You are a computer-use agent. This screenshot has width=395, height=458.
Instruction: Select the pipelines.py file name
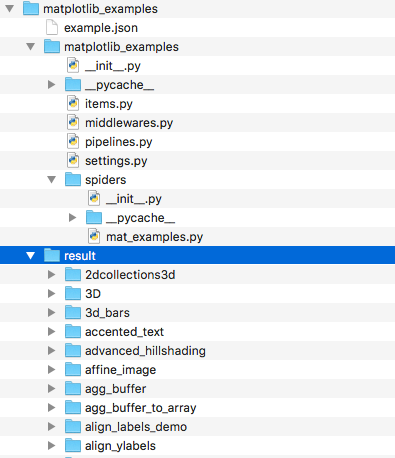[x=119, y=142]
